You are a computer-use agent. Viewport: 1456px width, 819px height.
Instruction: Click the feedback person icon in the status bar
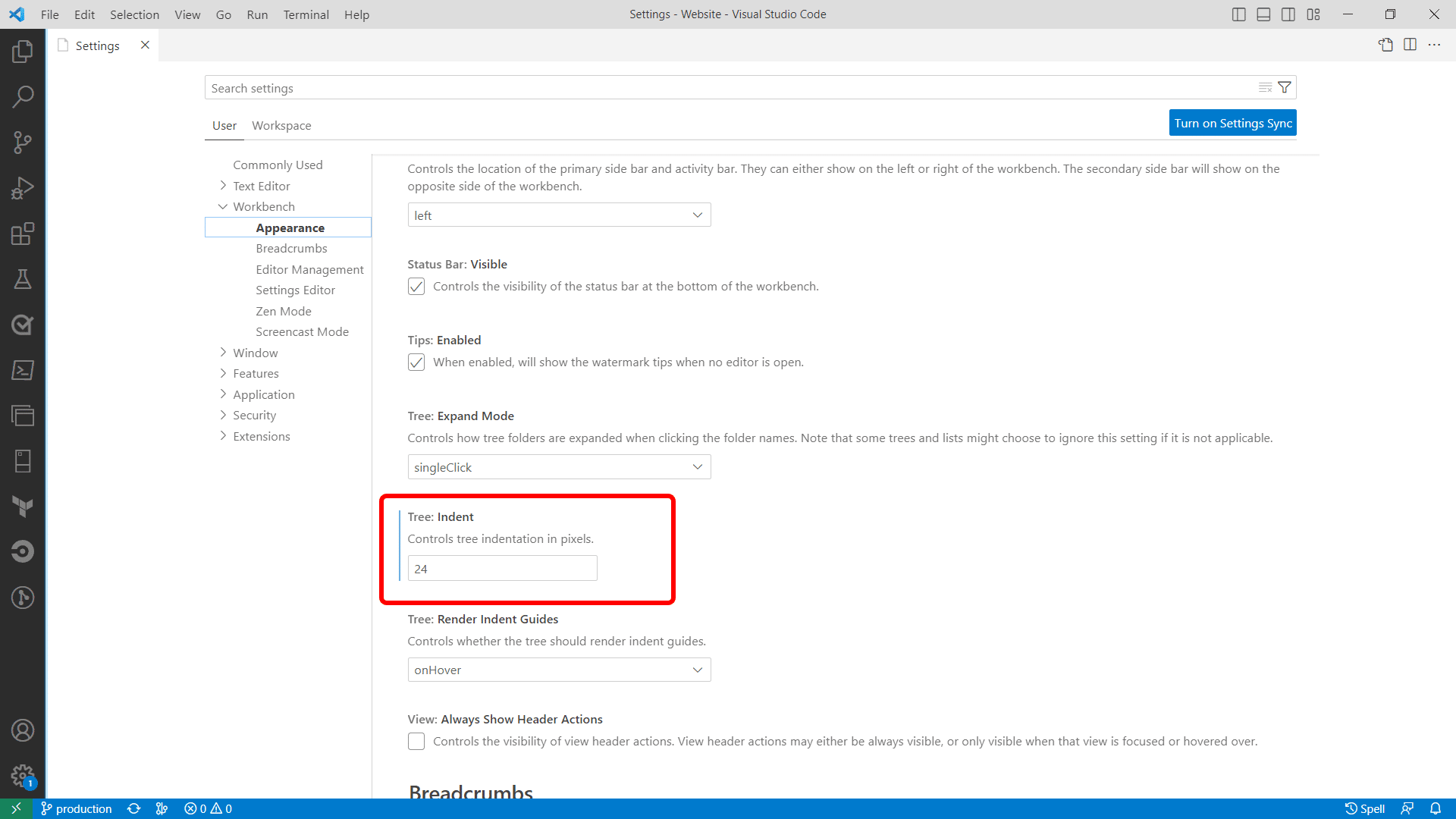pos(1407,808)
